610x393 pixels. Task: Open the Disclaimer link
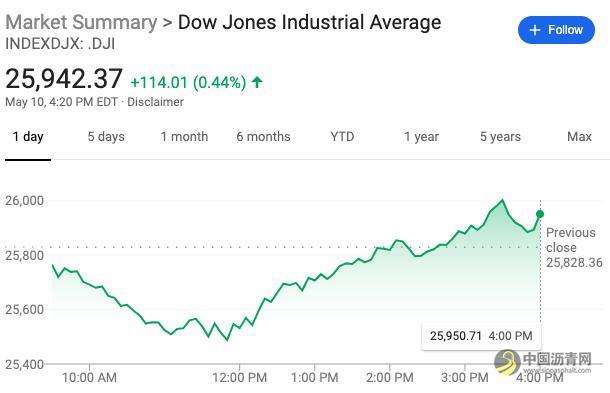tap(155, 102)
